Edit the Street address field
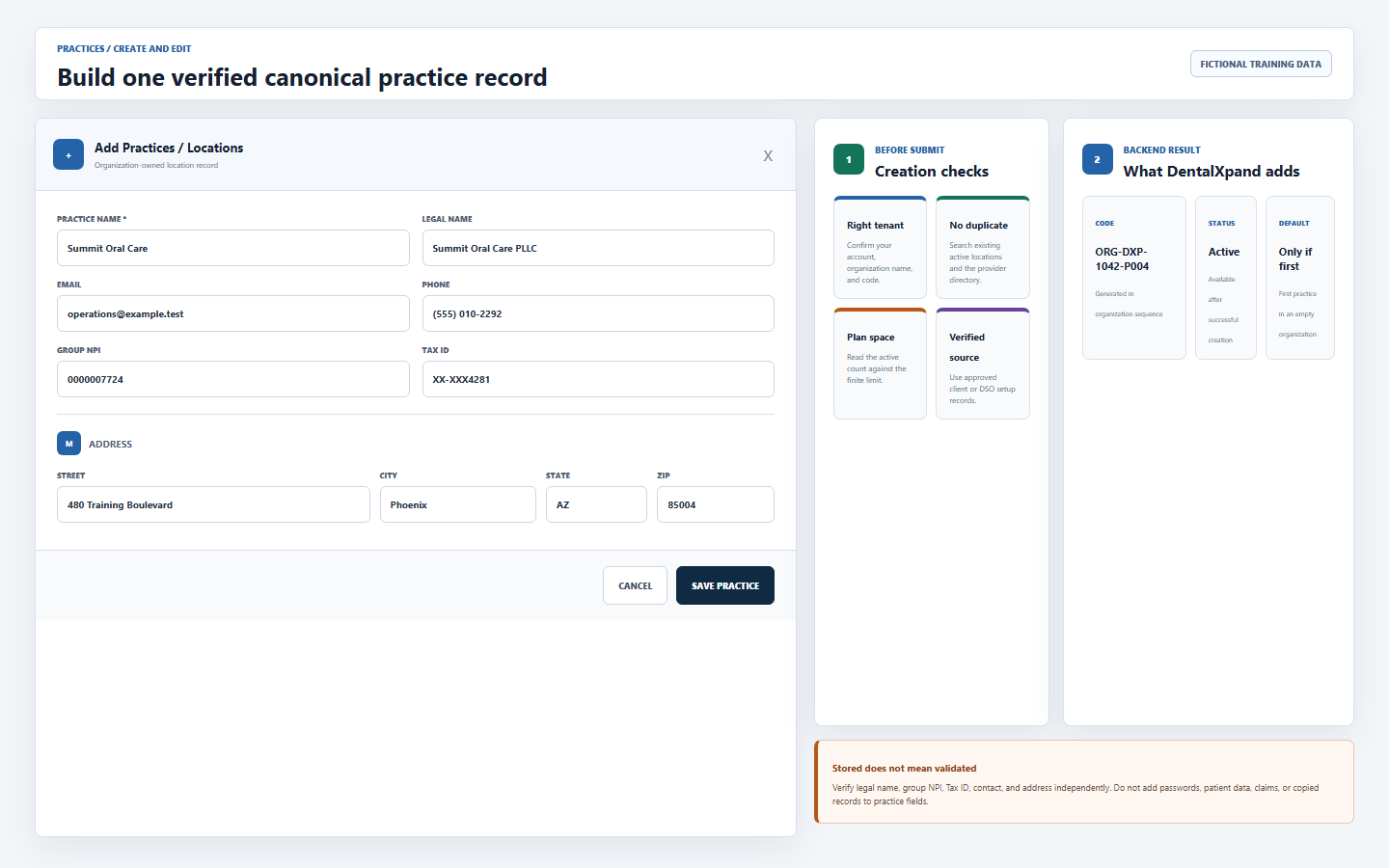Image resolution: width=1389 pixels, height=868 pixels. pos(213,504)
